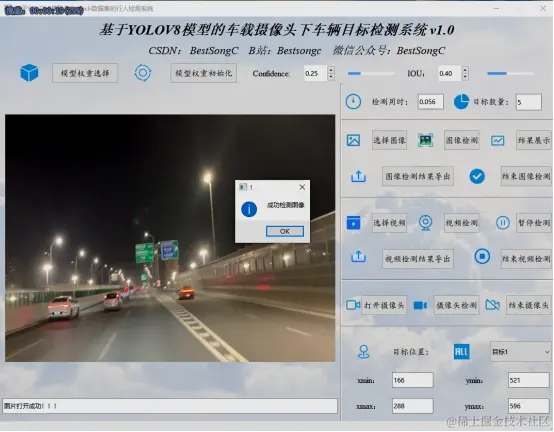Click the target count field
This screenshot has height=432, width=554.
click(529, 102)
